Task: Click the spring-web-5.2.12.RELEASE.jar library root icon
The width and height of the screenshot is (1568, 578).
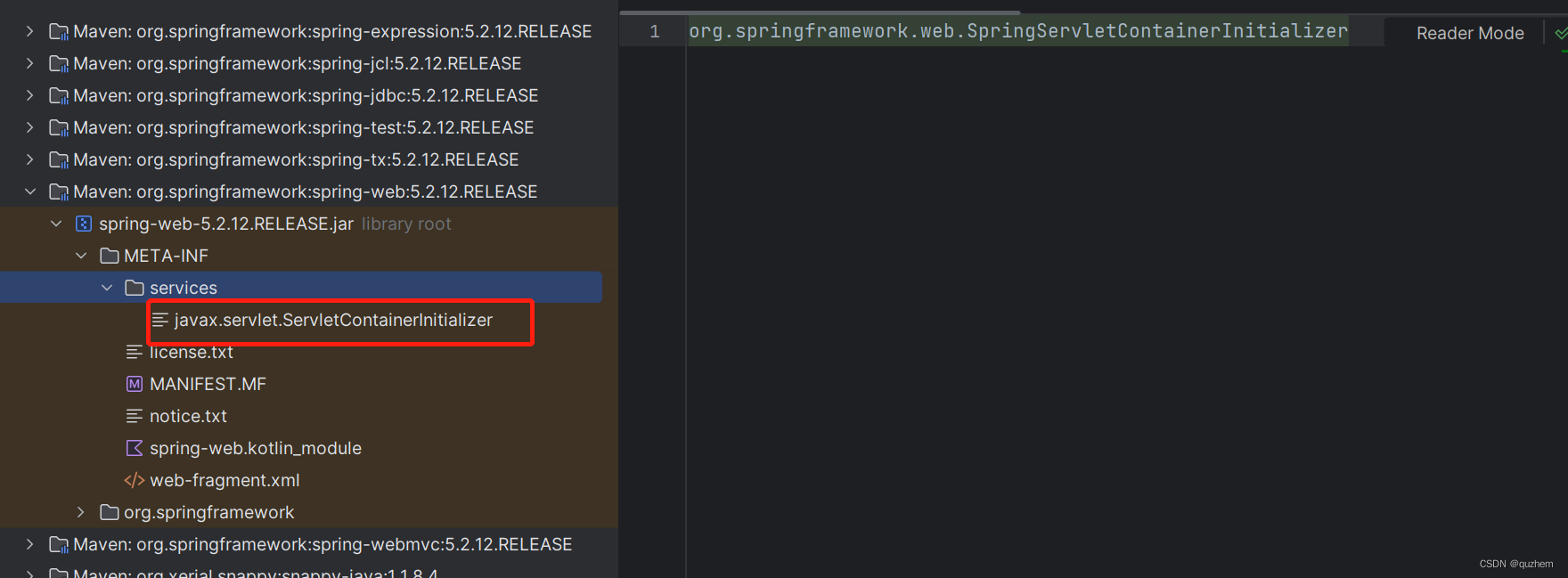Action: (83, 224)
